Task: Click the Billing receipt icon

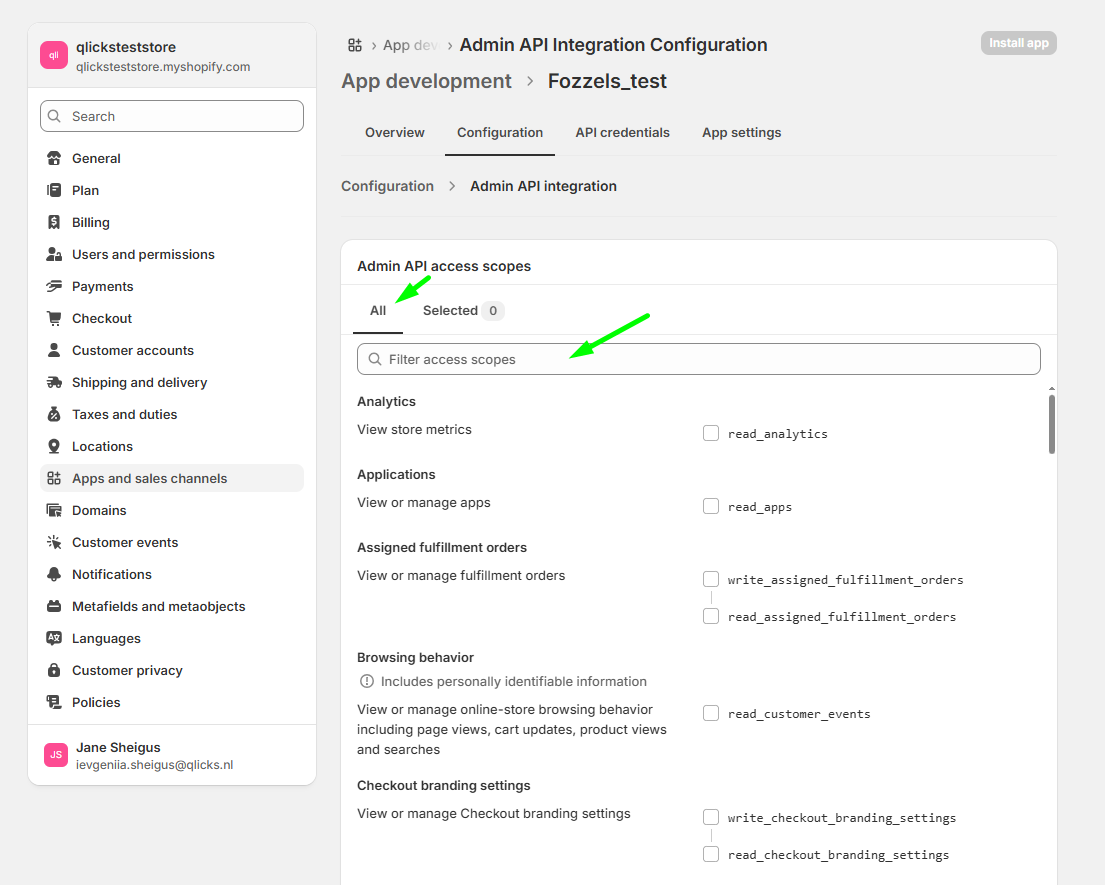Action: [x=54, y=223]
